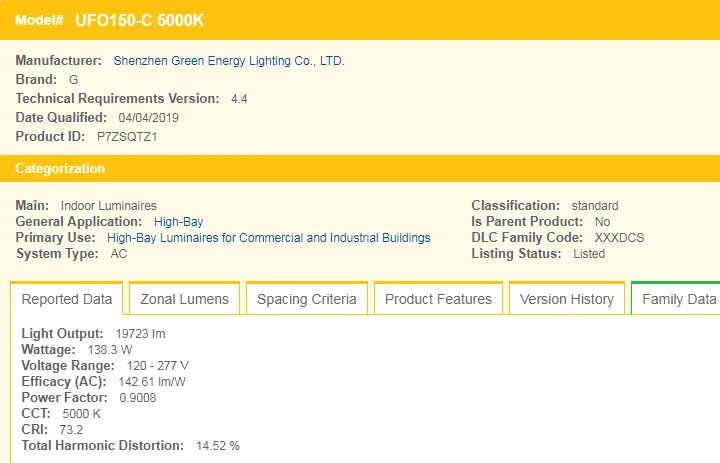Click the Voltage Range value 120 - 277 V
The height and width of the screenshot is (463, 720).
point(158,366)
